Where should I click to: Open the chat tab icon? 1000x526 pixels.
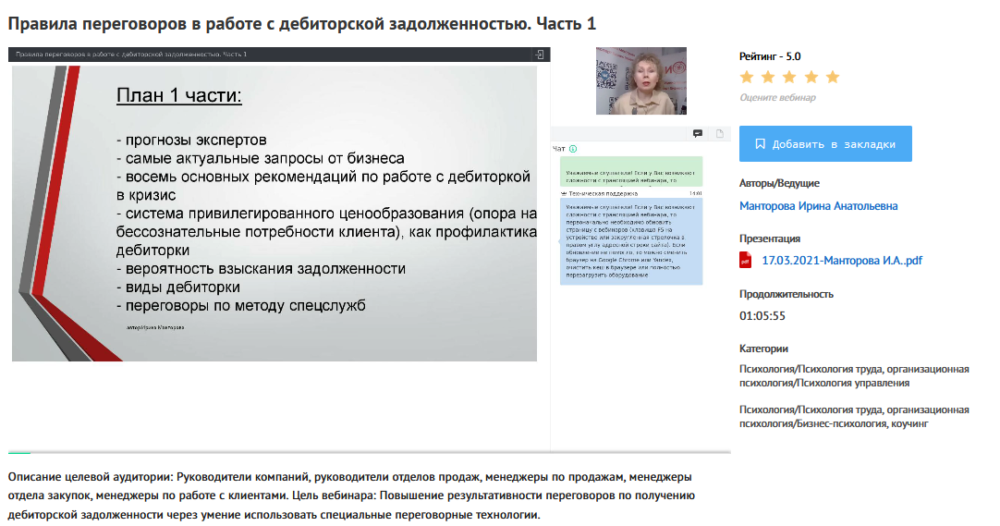pos(698,134)
